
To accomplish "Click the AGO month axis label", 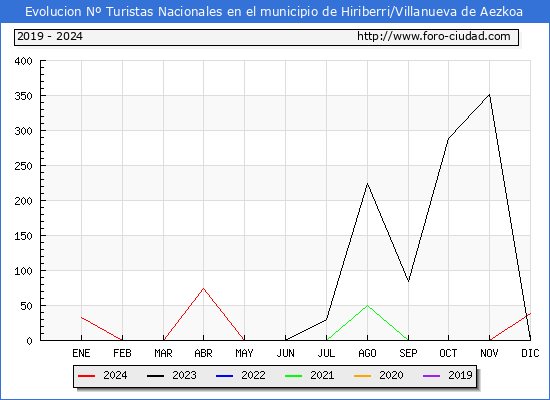I will [x=367, y=353].
